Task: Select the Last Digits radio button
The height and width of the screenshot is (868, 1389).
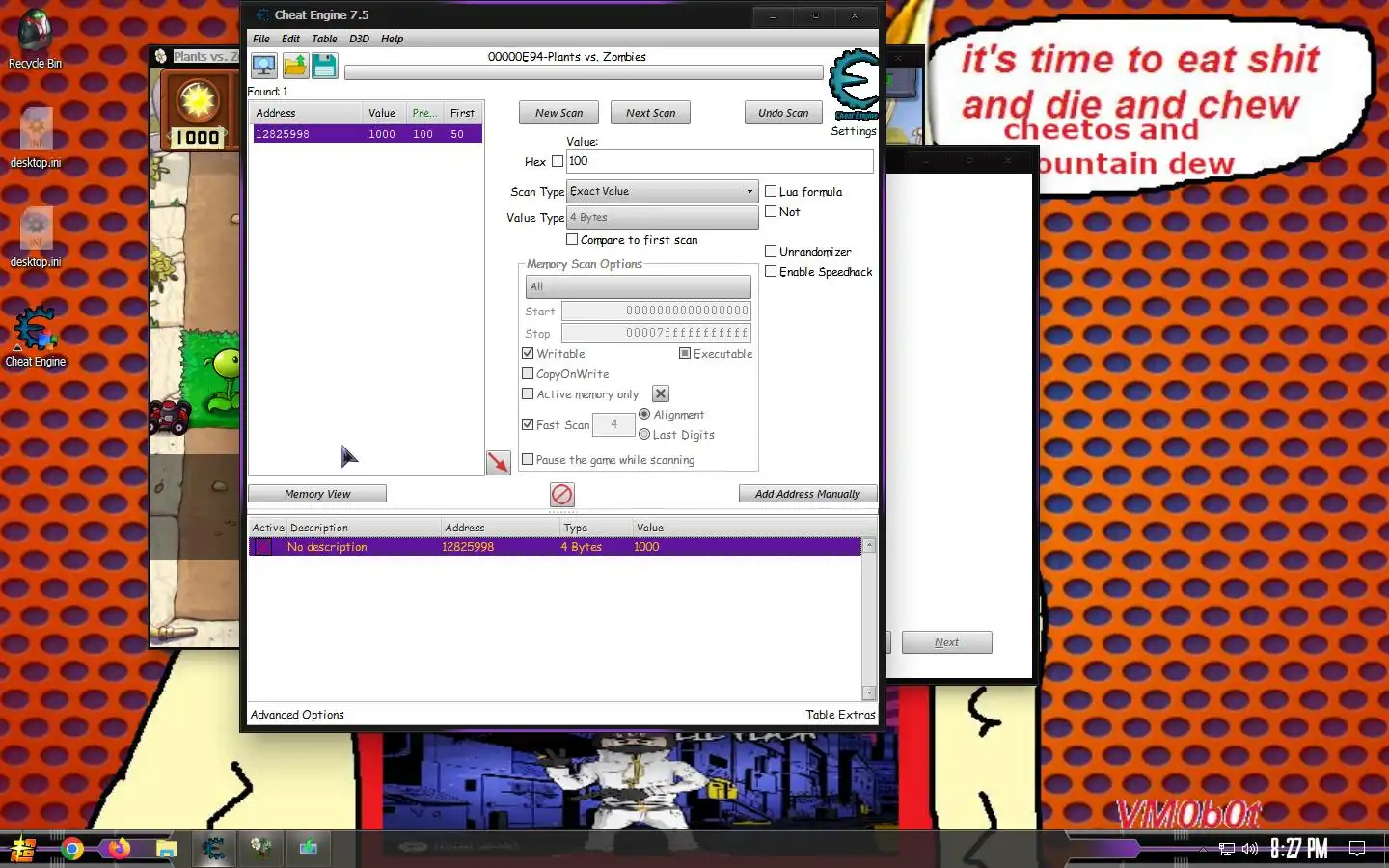Action: tap(644, 434)
